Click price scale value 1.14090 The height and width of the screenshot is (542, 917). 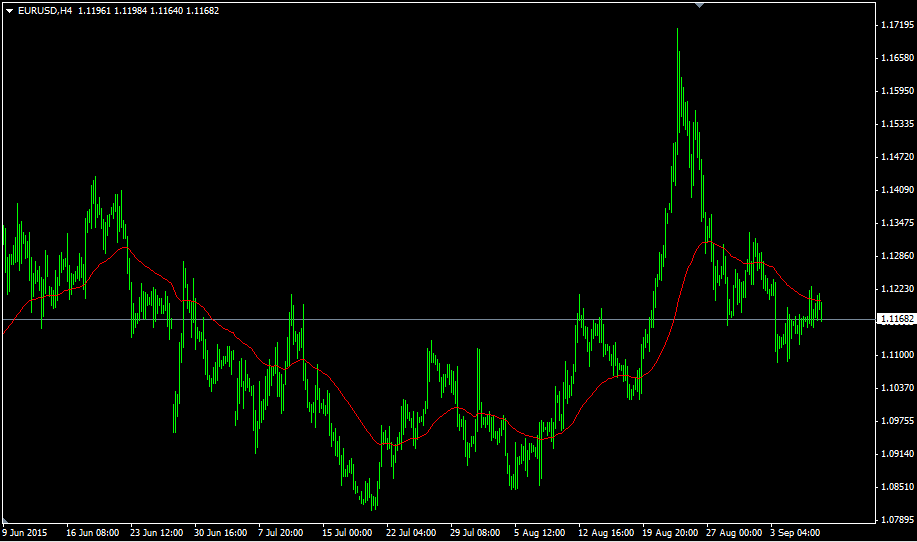(897, 189)
